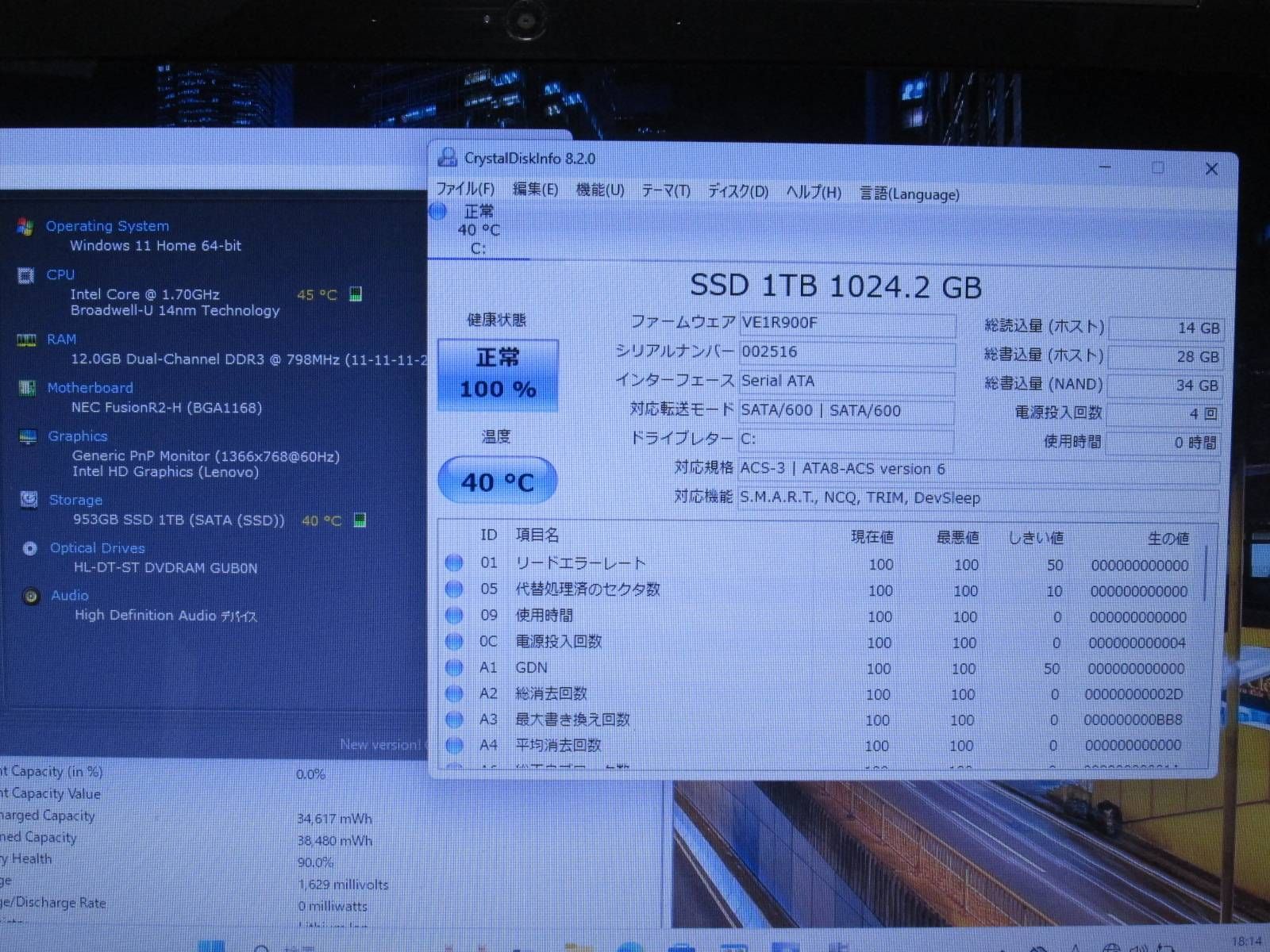Click the CrystalDiskInfo title bar app icon
Screen dimensions: 1270x952
click(447, 157)
